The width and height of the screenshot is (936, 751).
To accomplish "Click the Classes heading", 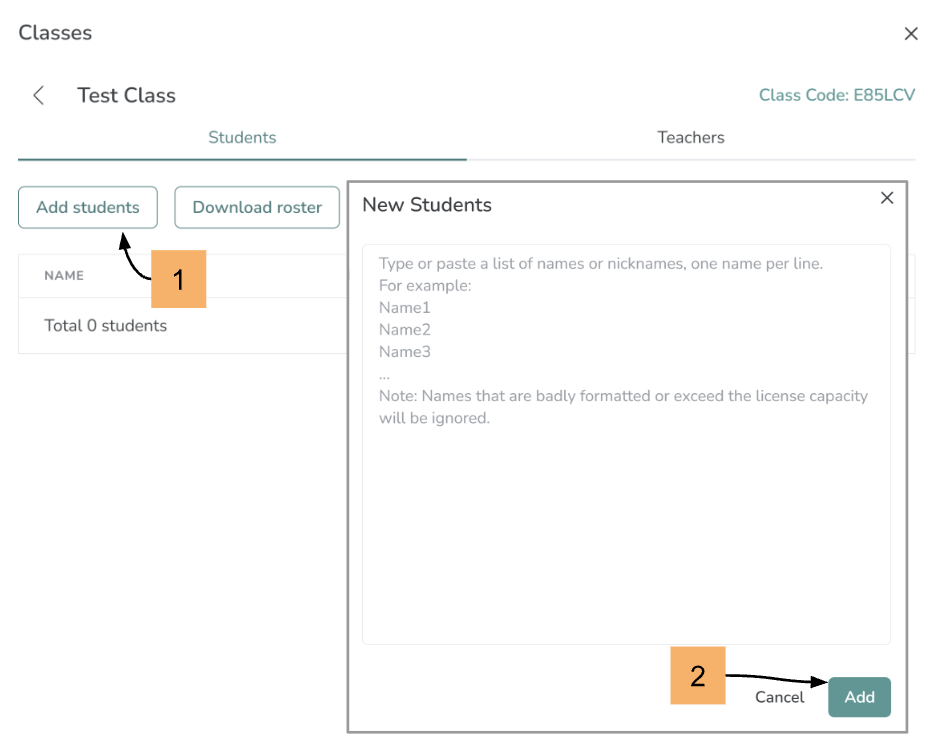I will (x=55, y=33).
